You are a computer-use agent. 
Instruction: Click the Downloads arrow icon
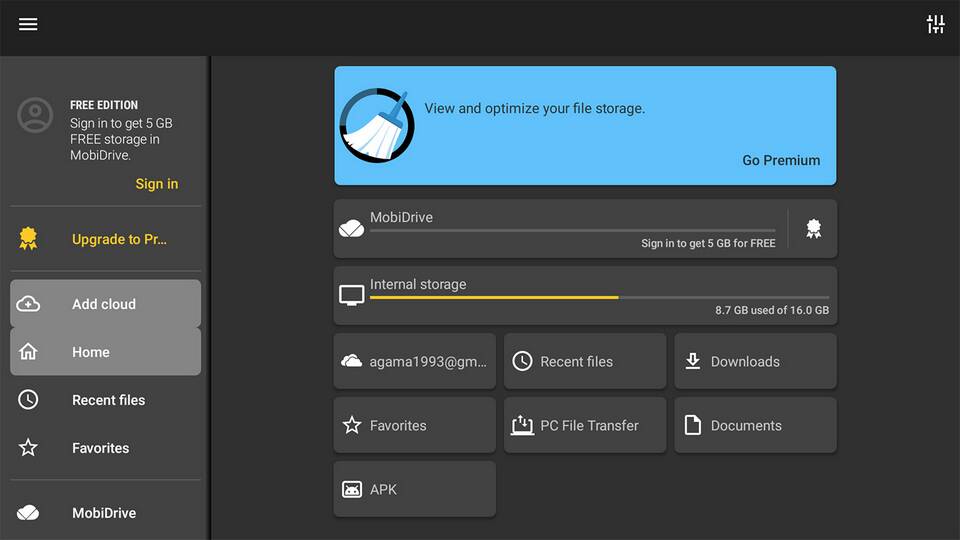point(692,361)
